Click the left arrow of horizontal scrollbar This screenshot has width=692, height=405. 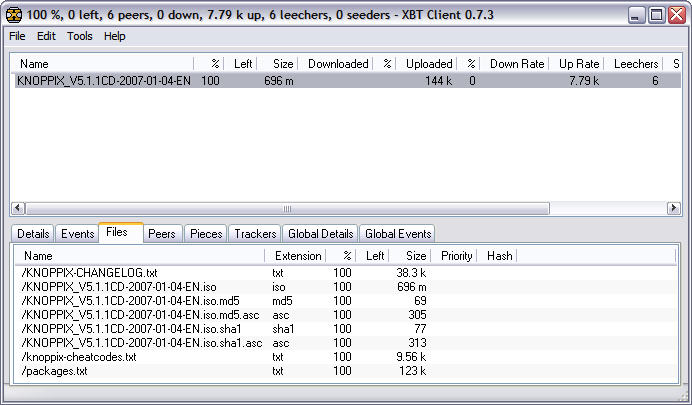18,208
